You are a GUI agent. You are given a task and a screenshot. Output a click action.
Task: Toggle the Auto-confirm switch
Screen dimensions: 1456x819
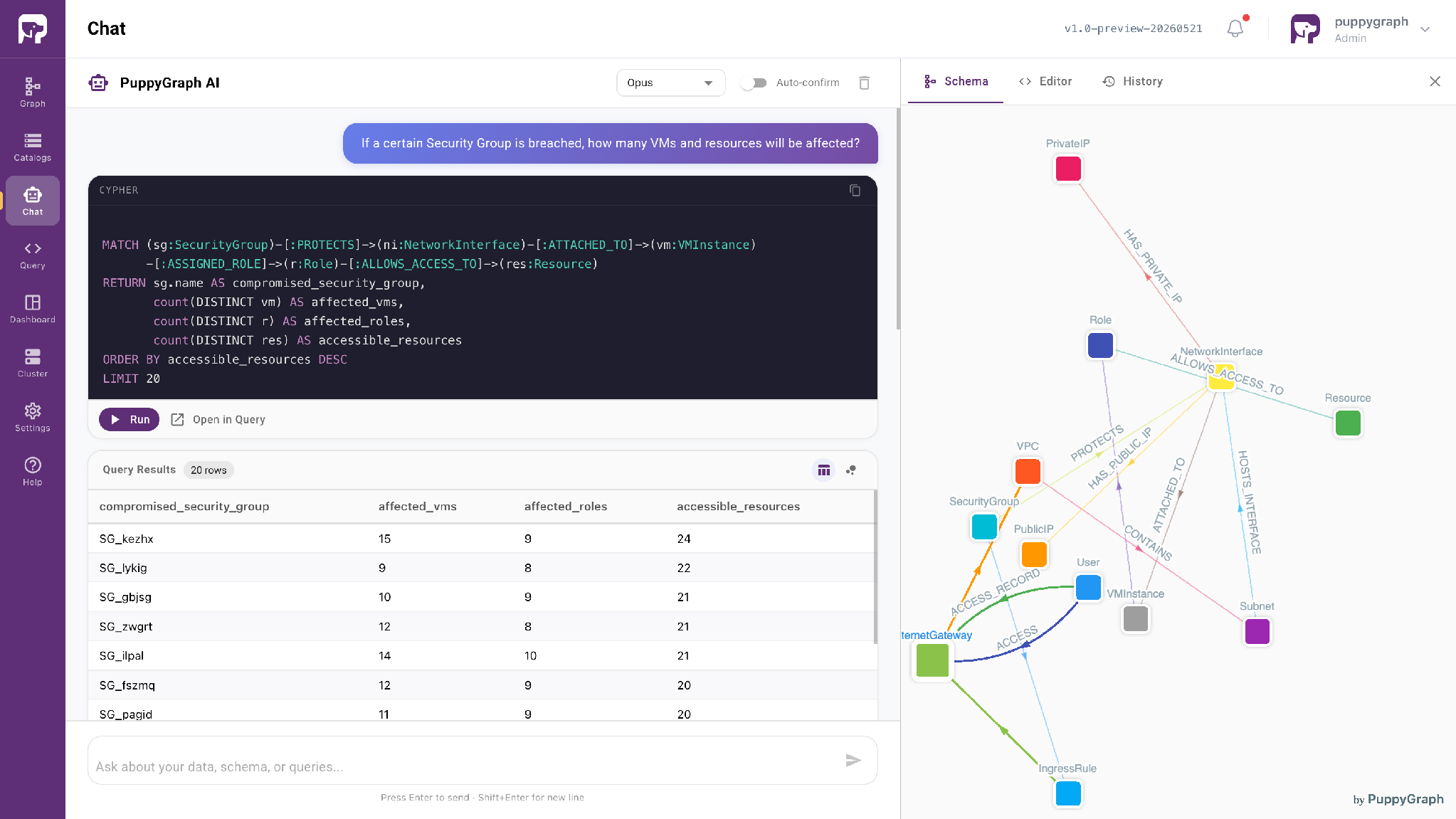point(754,83)
